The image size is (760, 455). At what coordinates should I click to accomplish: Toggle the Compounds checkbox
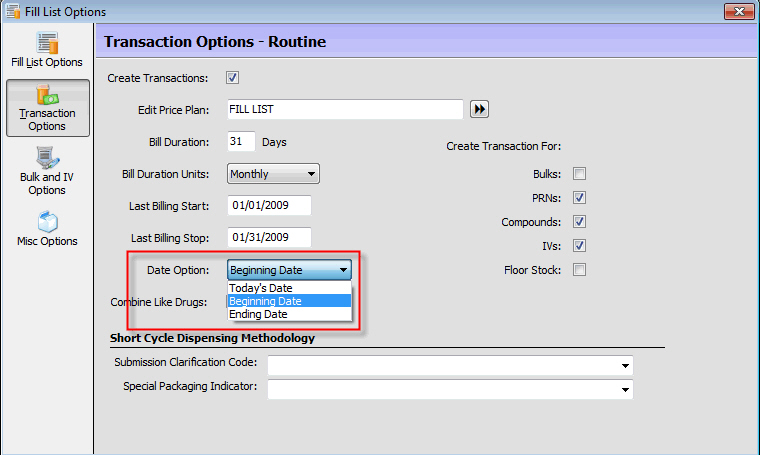(x=579, y=222)
